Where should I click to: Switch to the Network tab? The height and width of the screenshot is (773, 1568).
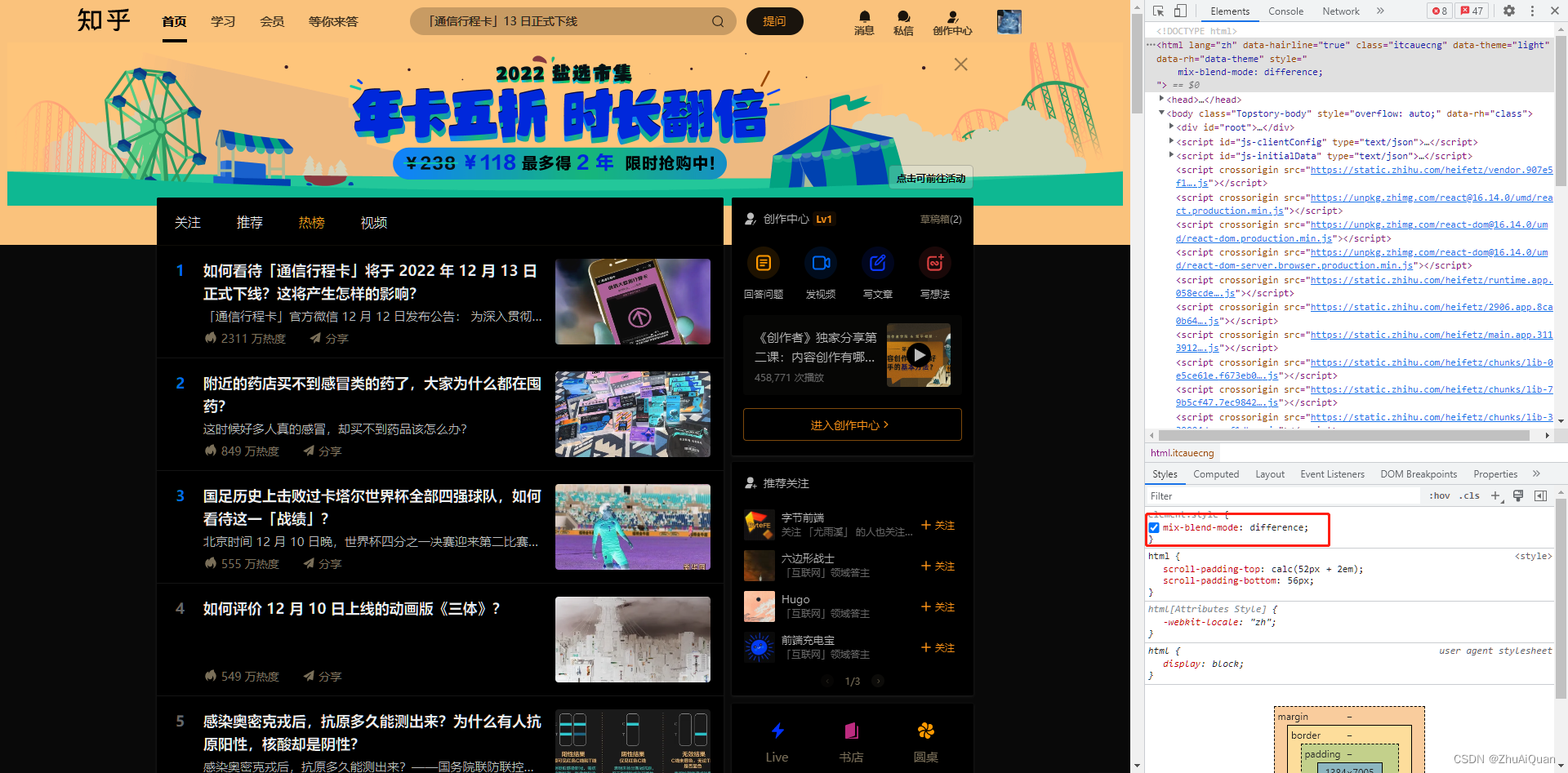pos(1341,11)
